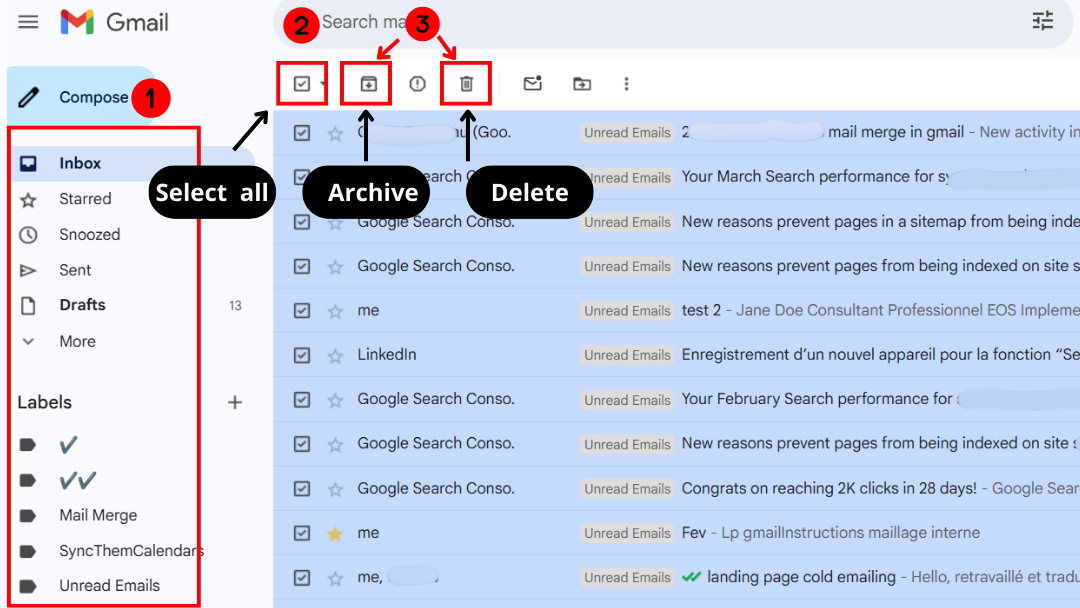
Task: Uncheck the 'Fev' email checkbox
Action: click(x=302, y=533)
